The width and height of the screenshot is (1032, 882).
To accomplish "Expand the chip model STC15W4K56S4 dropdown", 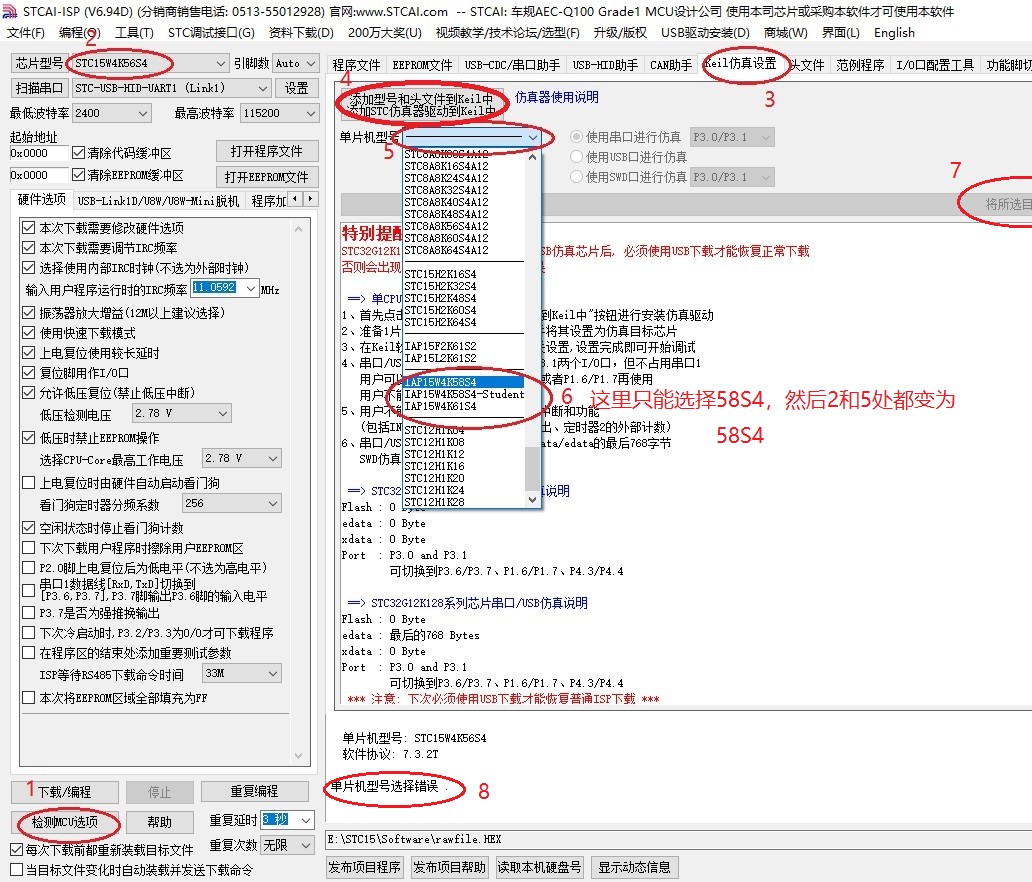I will point(220,64).
